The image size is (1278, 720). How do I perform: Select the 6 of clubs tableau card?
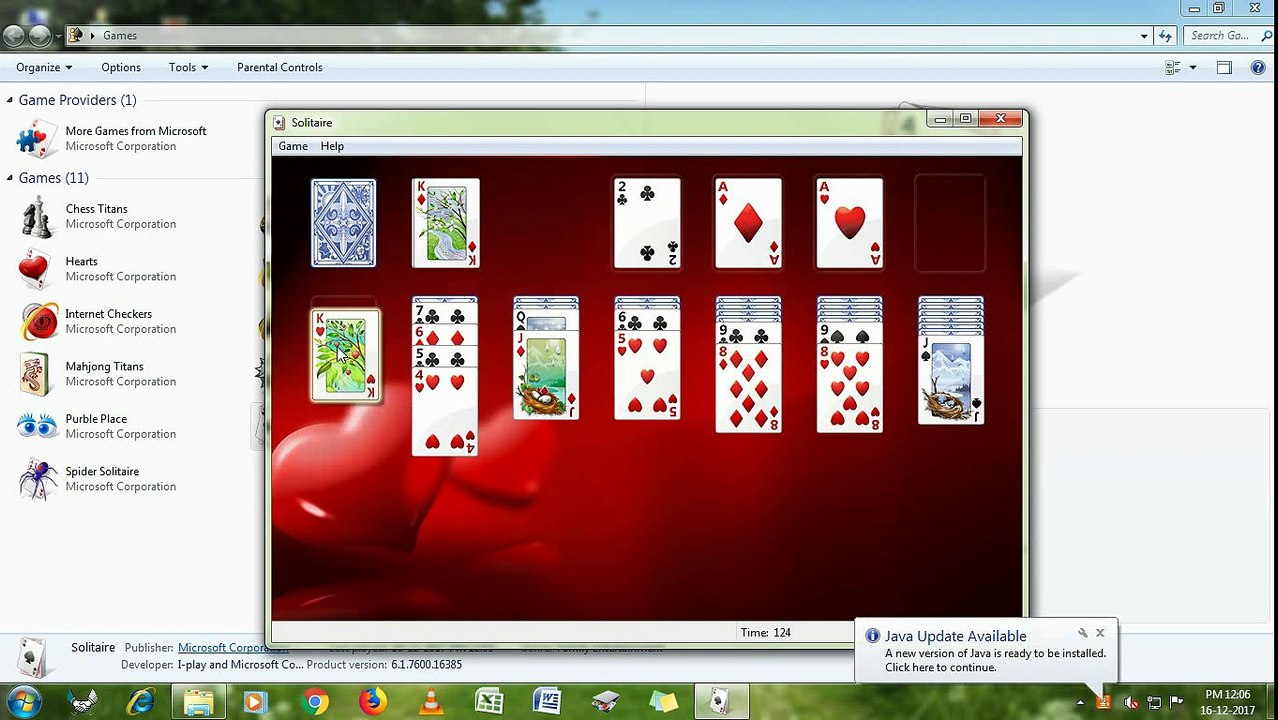click(x=647, y=321)
